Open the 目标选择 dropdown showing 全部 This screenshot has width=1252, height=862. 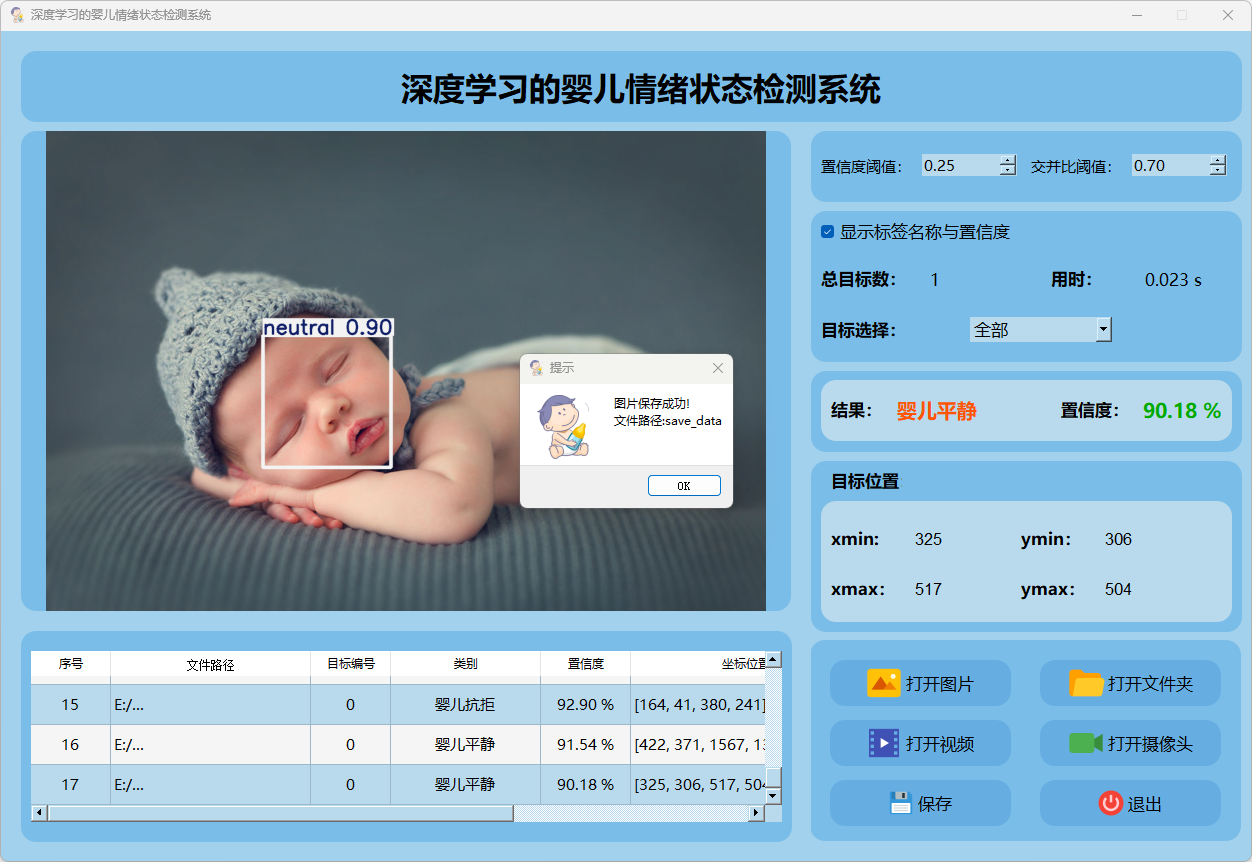click(x=1103, y=329)
